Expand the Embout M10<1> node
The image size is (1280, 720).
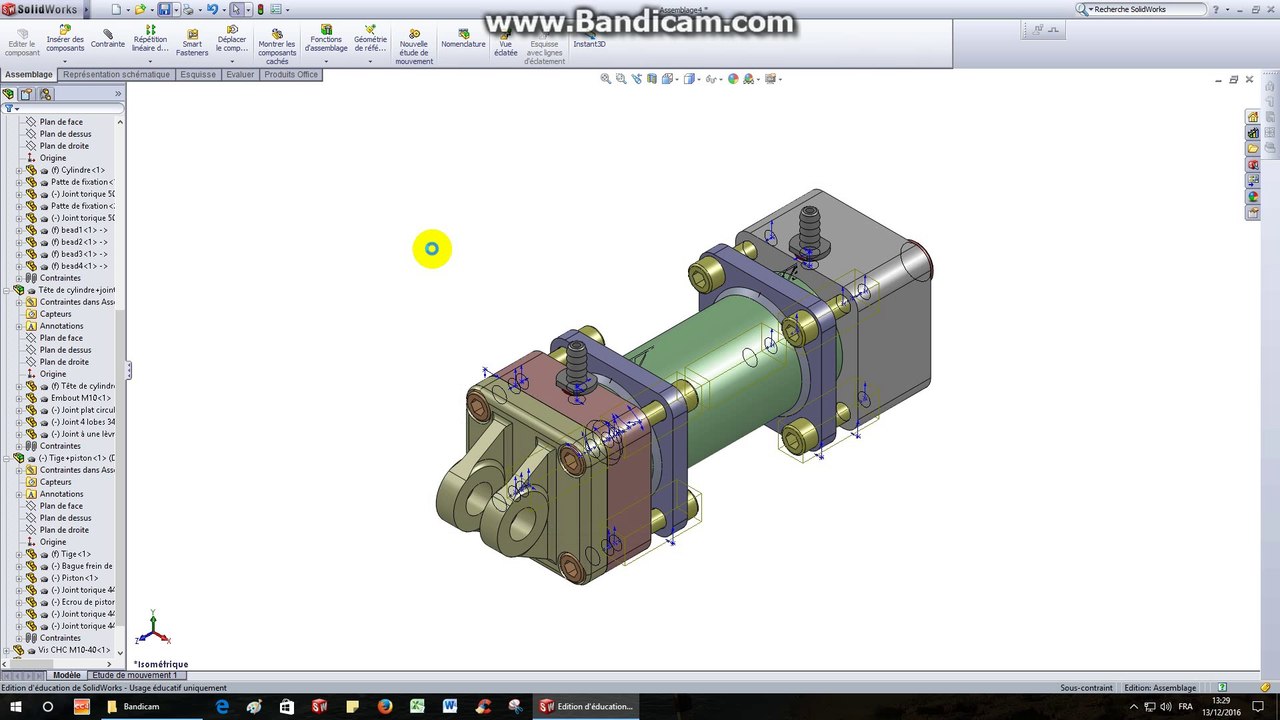click(19, 398)
